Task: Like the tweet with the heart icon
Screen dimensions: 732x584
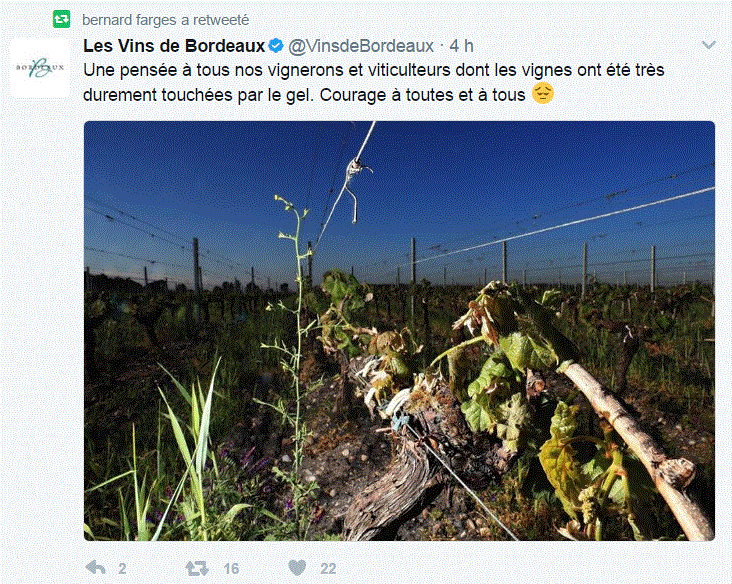Action: (x=297, y=568)
